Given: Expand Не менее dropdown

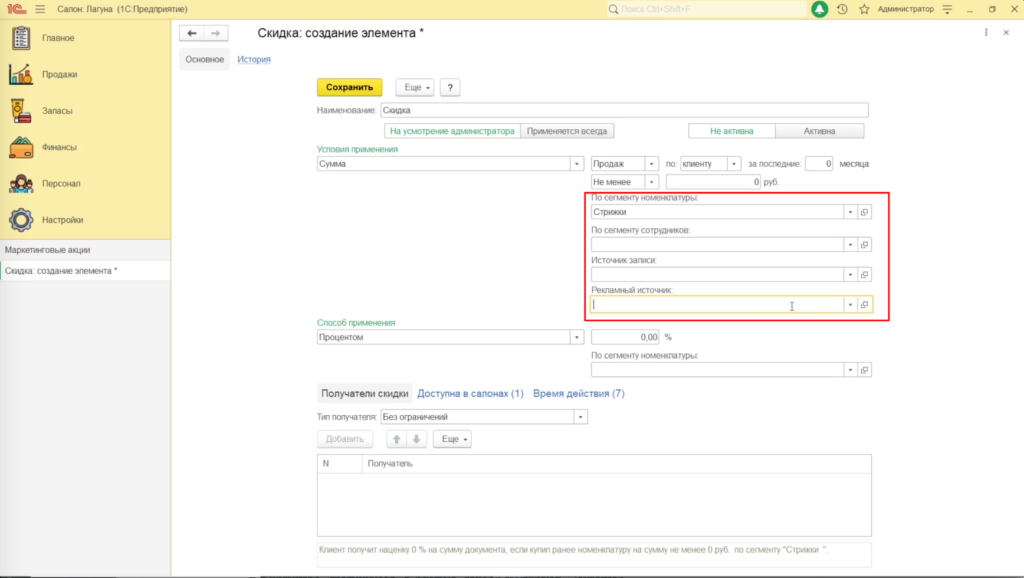Looking at the screenshot, I should click(651, 182).
